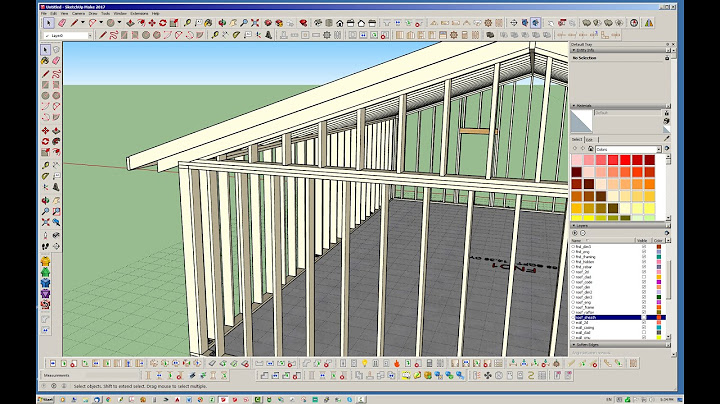Select the Move tool in left toolbar
720x404 pixels.
pos(45,130)
